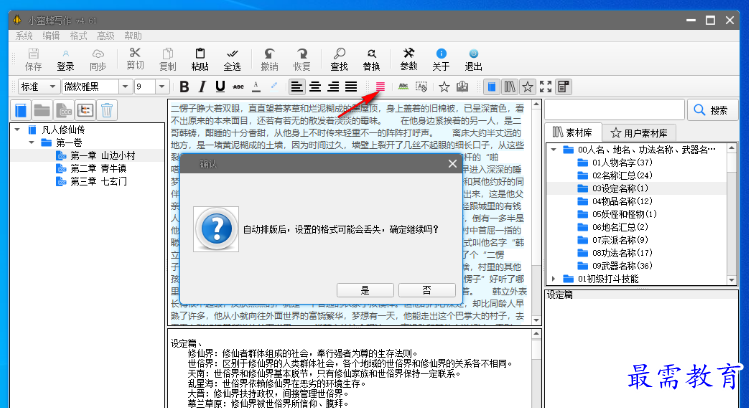The width and height of the screenshot is (749, 408).
Task: Toggle the blue book panel view
Action: 492,86
